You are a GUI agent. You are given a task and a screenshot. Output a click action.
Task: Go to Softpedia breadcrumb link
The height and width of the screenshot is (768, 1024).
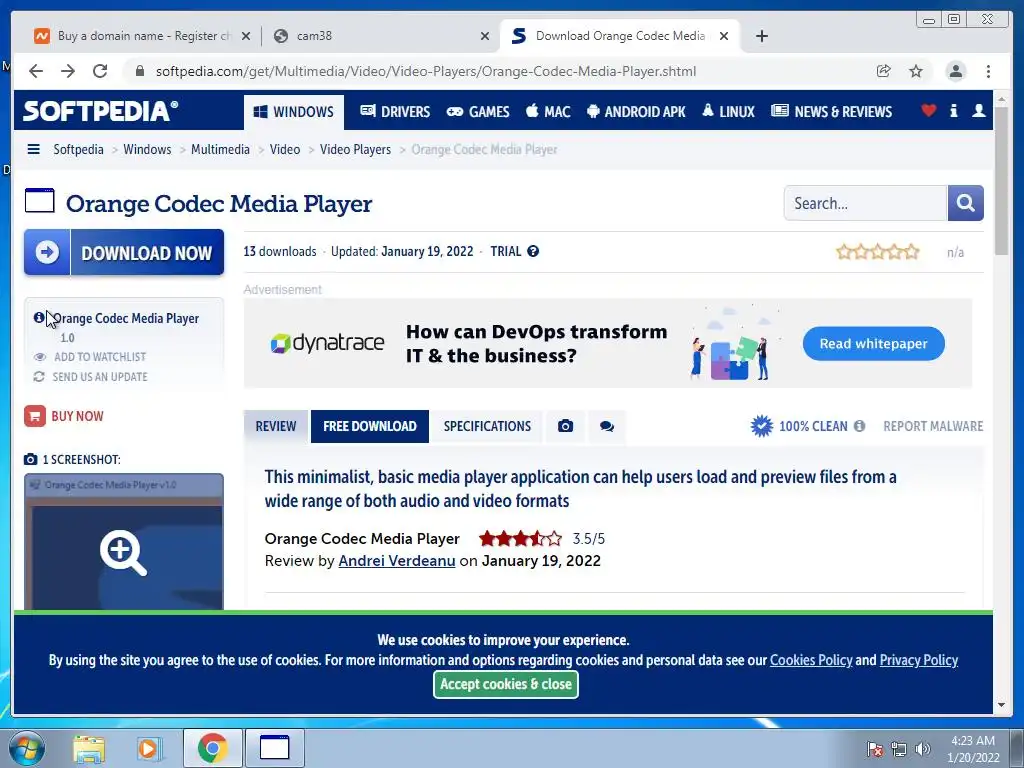click(78, 150)
